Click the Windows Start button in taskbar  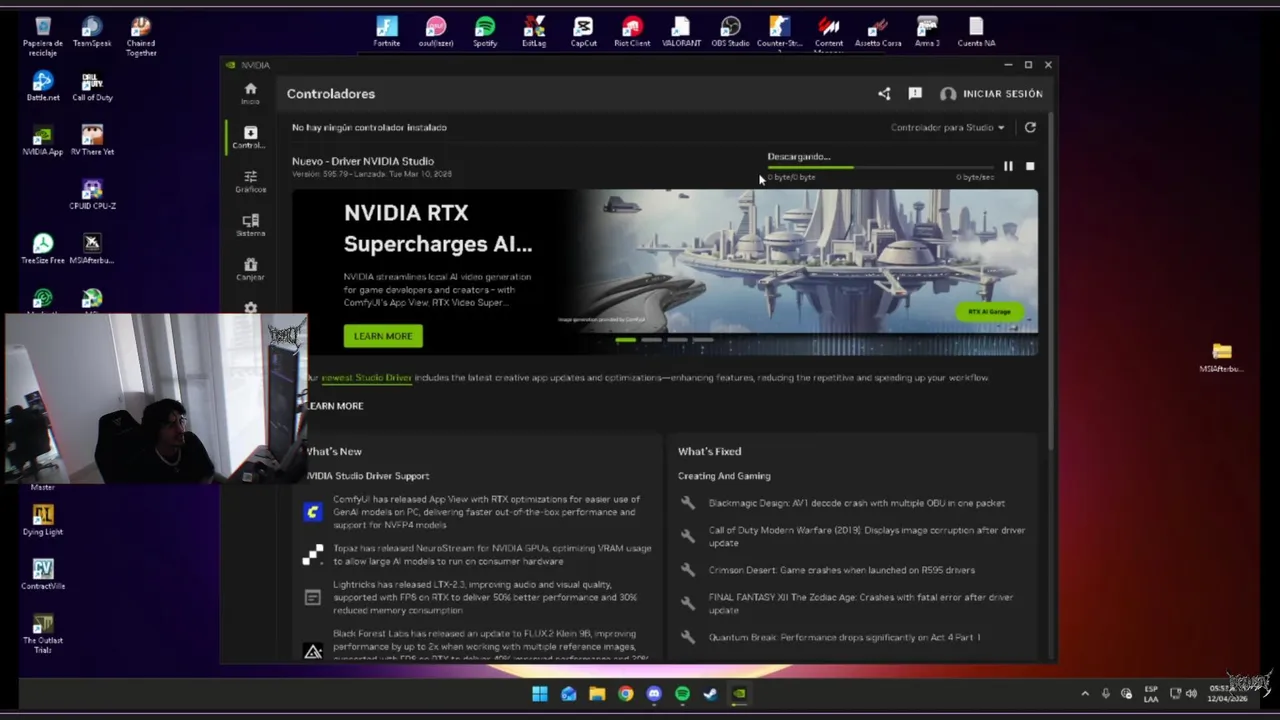540,694
